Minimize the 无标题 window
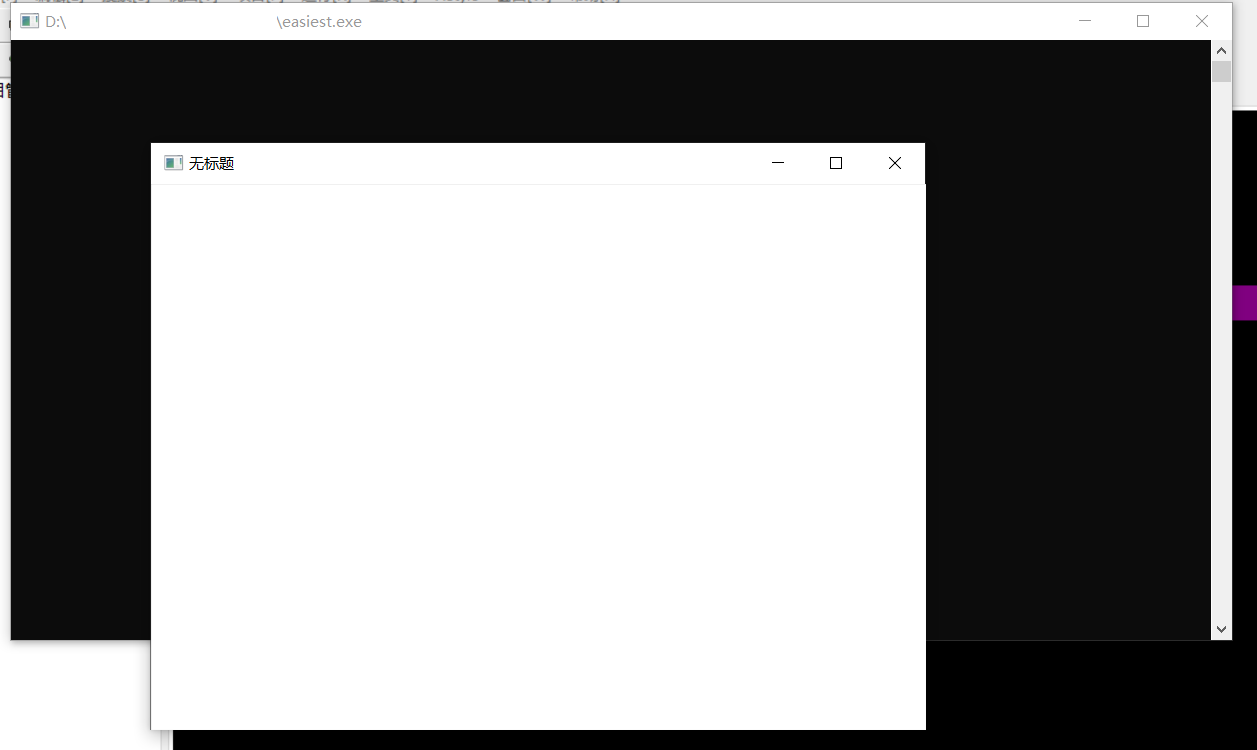 click(x=778, y=163)
